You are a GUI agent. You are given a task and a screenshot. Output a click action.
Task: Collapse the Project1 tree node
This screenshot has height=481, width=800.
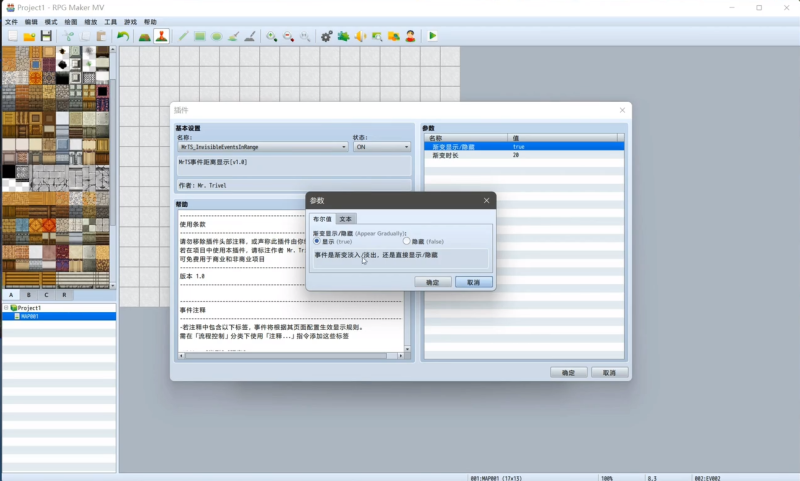pyautogui.click(x=6, y=308)
